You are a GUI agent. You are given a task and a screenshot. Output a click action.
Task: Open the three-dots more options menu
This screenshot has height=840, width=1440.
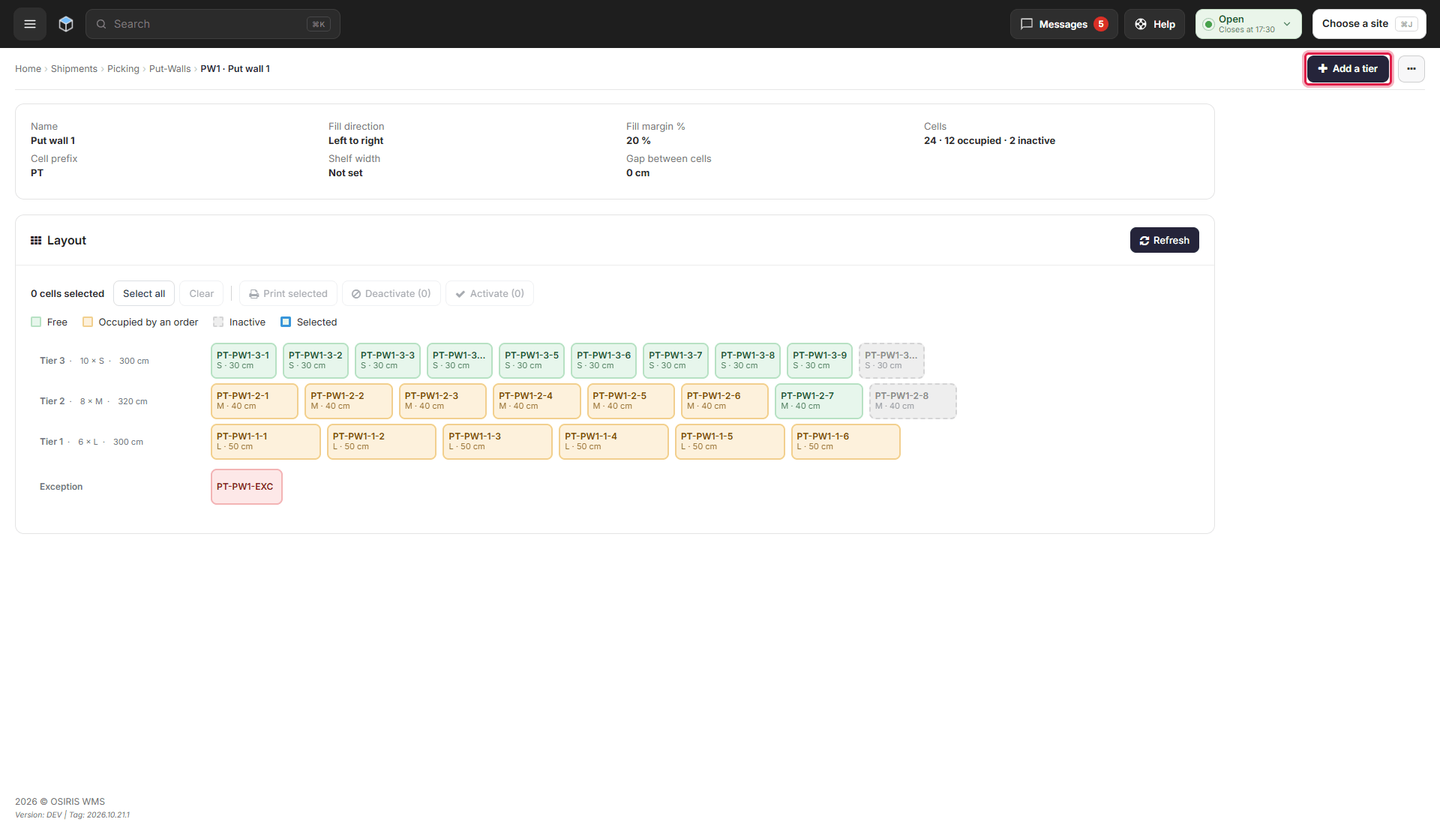pos(1411,69)
